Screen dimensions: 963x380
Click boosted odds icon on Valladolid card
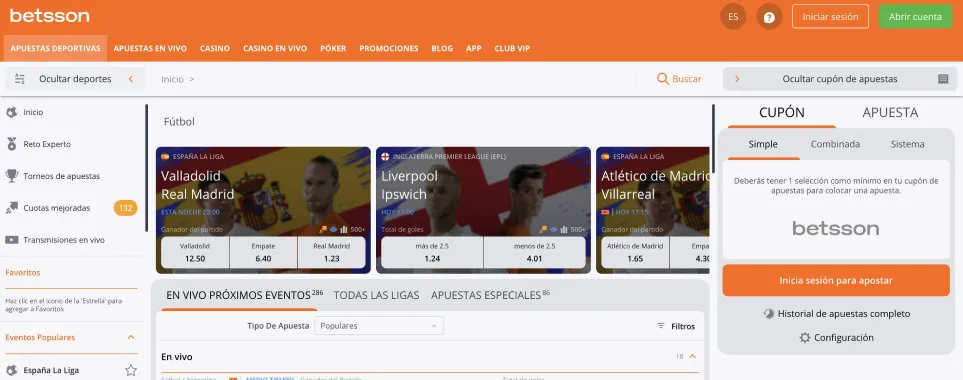click(322, 230)
